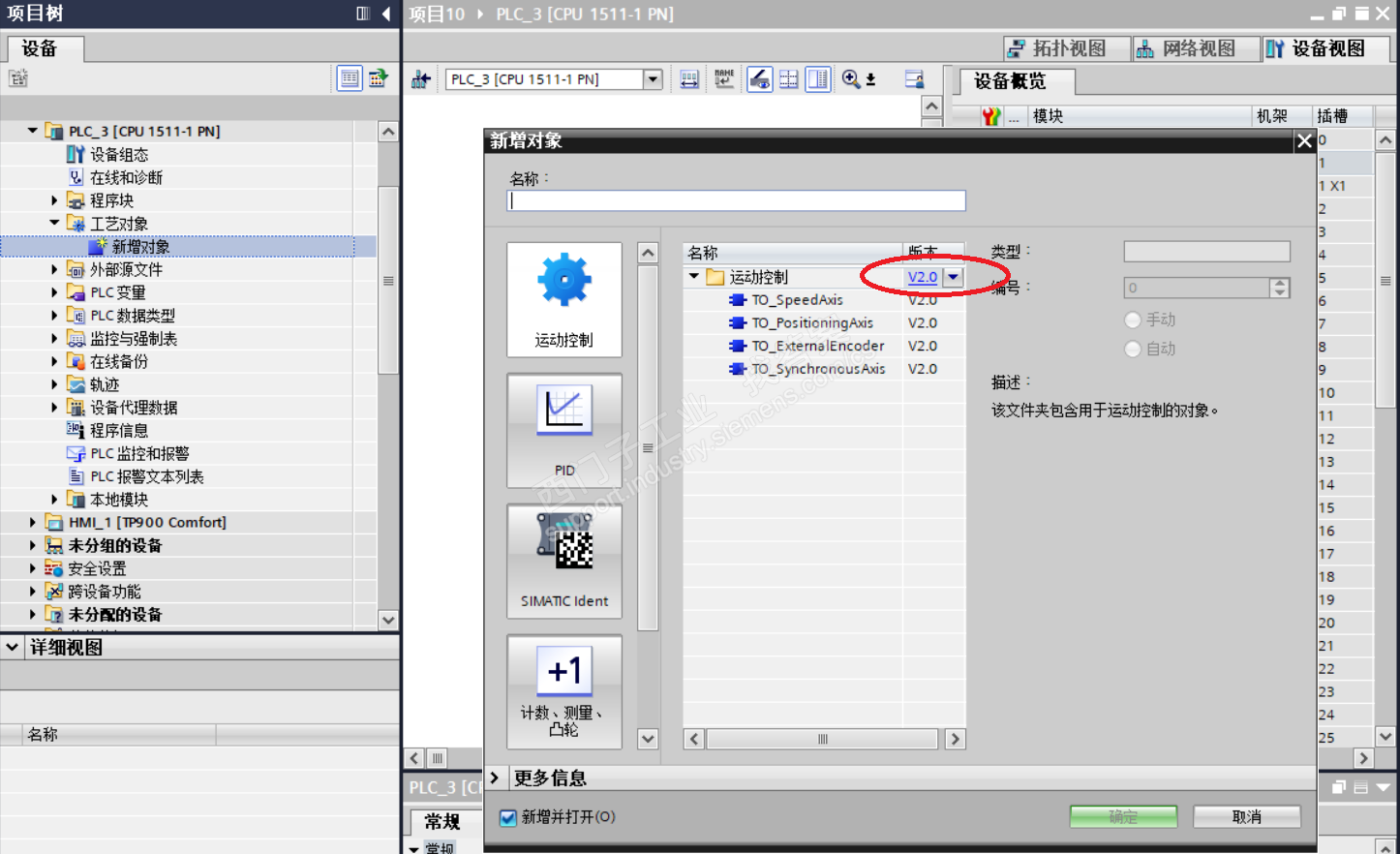Select TO_SynchronousAxis in the object list

818,369
